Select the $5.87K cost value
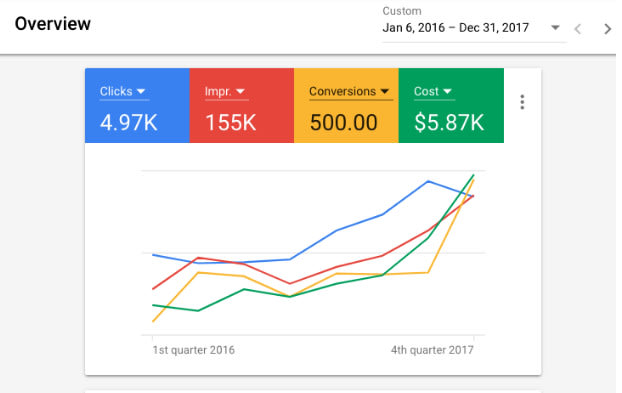Viewport: 622px width, 393px height. click(449, 123)
